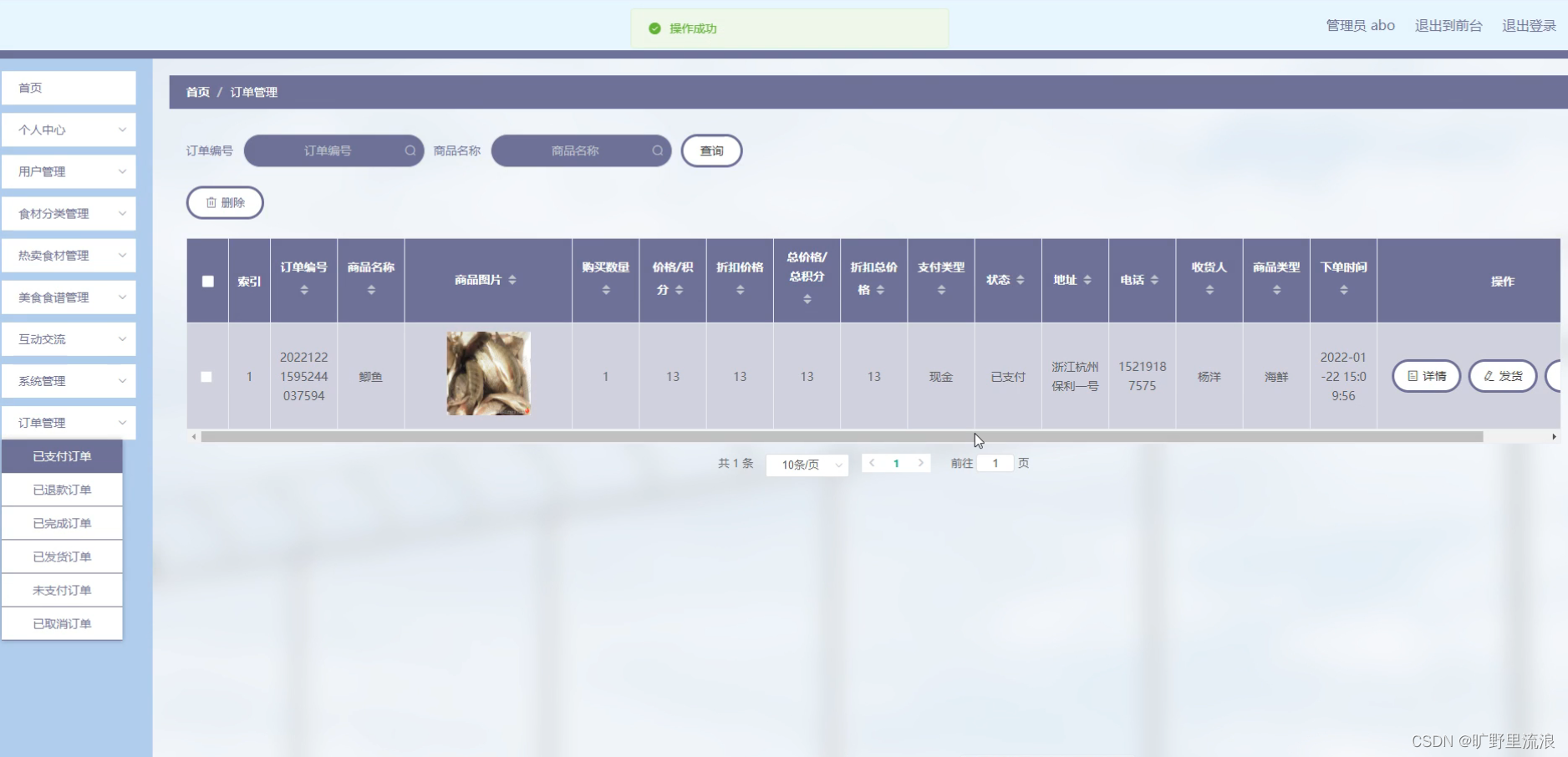Click the 订单编号 search input field
Screen dimensions: 1568x757
point(333,151)
